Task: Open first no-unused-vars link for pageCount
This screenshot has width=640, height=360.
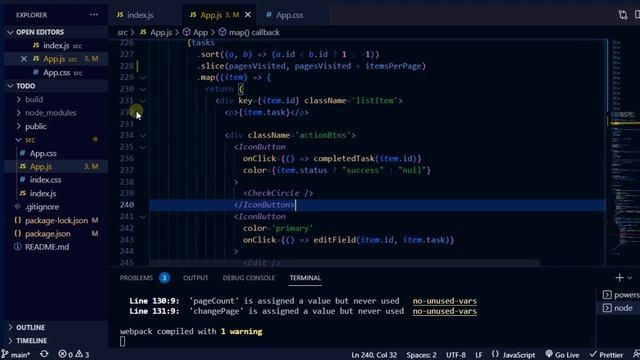Action: point(444,301)
